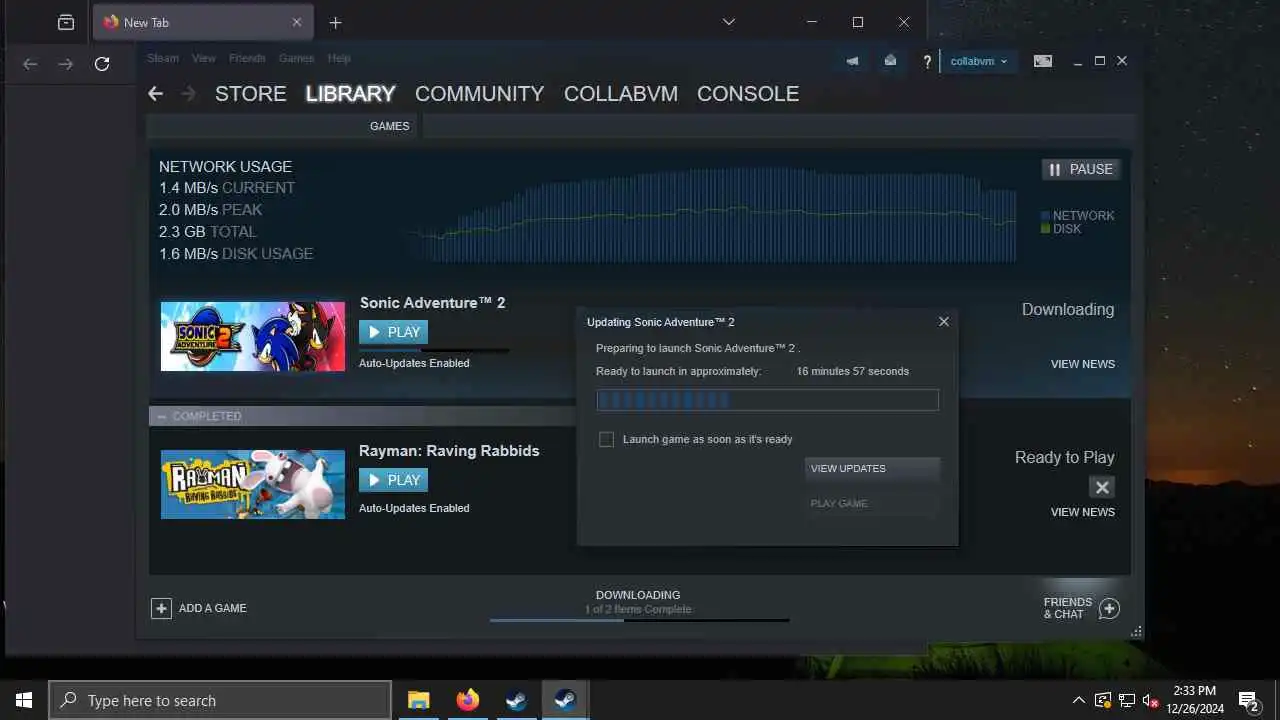Open the STORE section
Image resolution: width=1280 pixels, height=720 pixels.
coord(251,93)
